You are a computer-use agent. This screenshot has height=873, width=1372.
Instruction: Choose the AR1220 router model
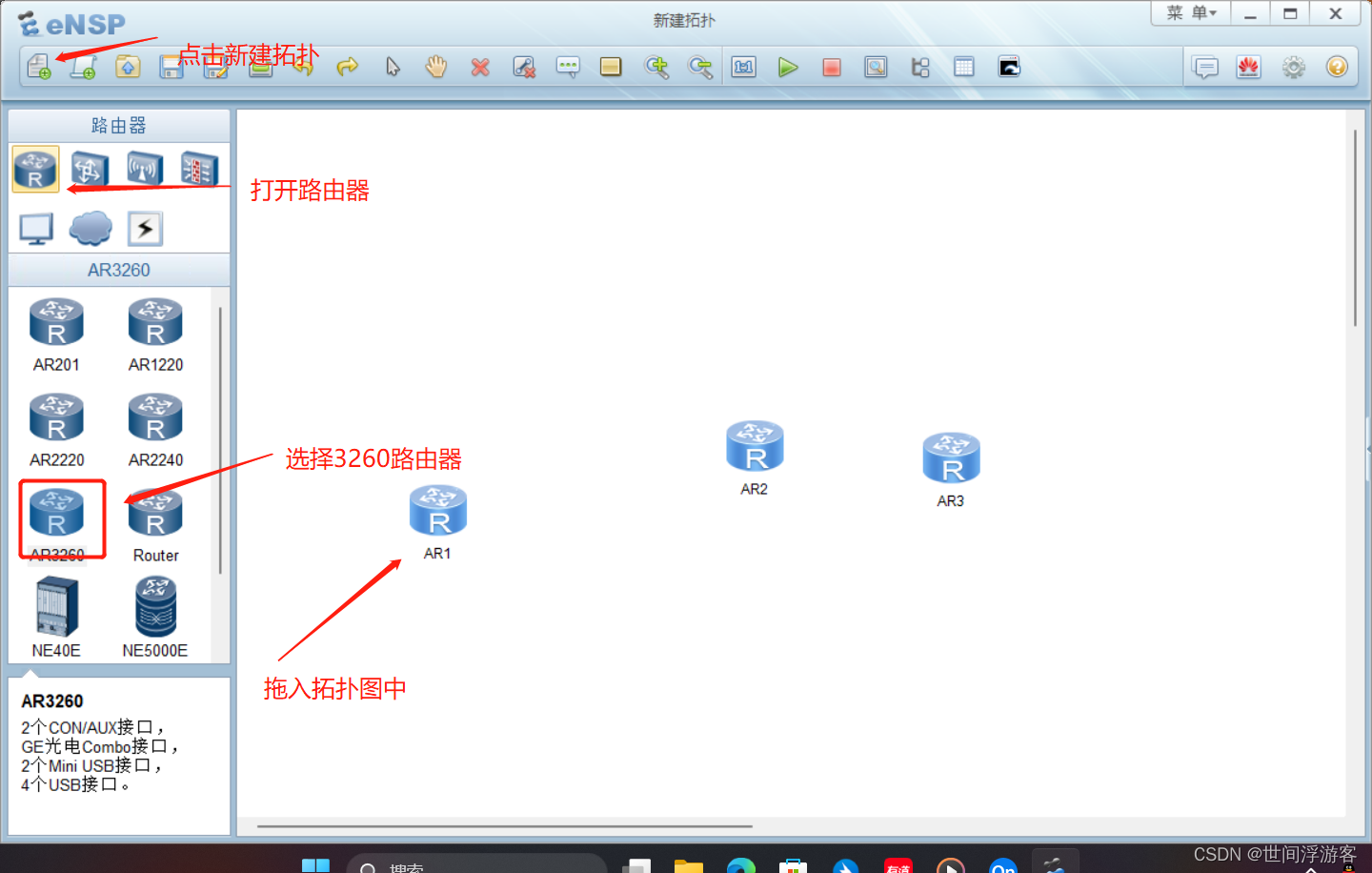155,335
